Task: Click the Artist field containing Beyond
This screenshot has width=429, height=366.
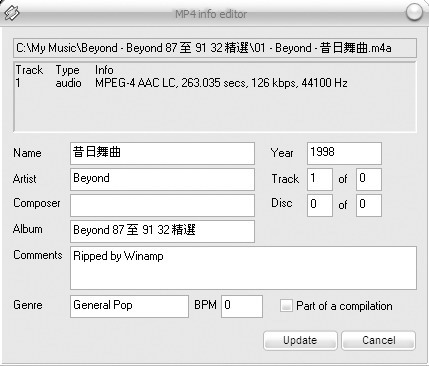Action: tap(162, 179)
